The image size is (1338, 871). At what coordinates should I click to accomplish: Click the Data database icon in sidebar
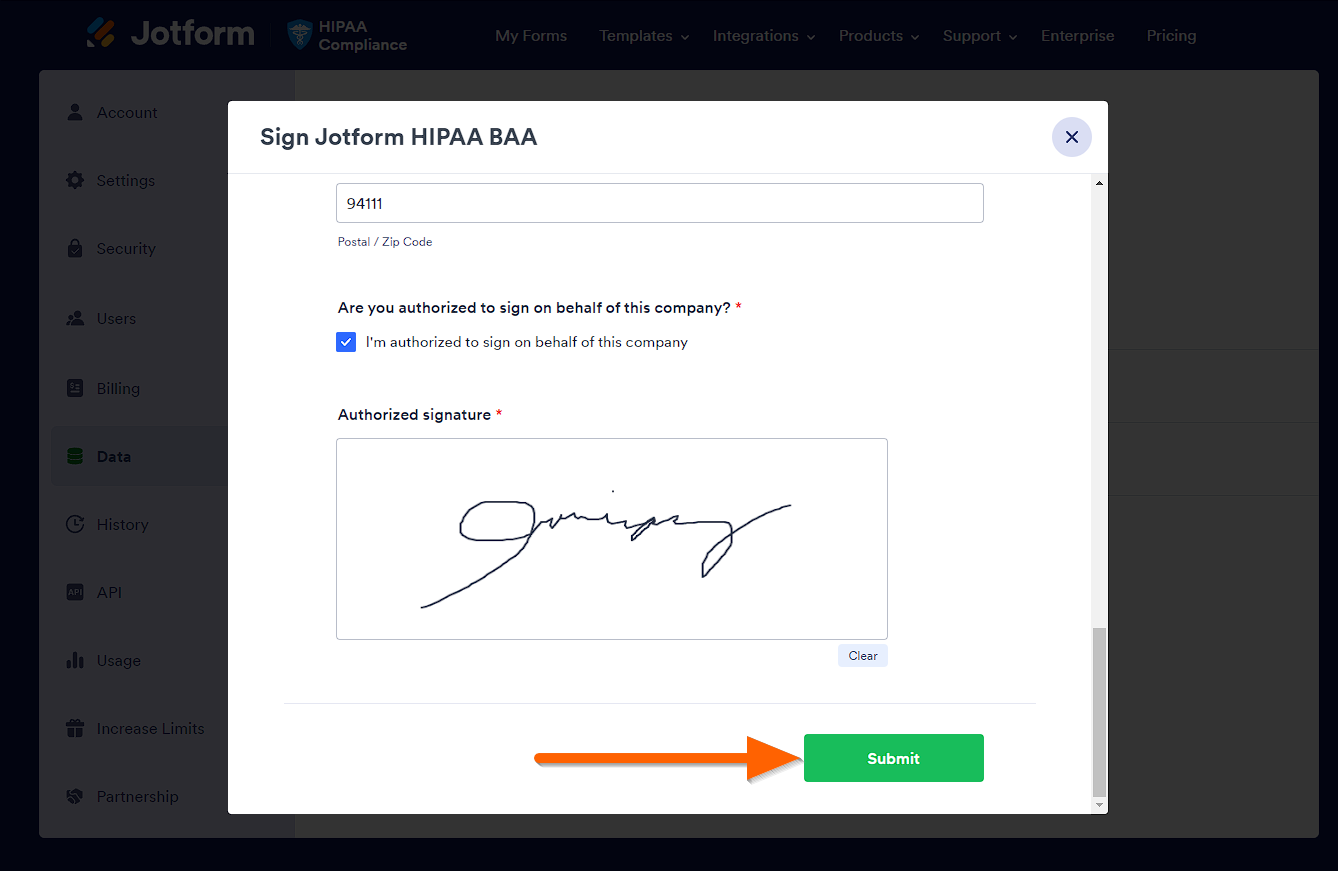[x=75, y=456]
